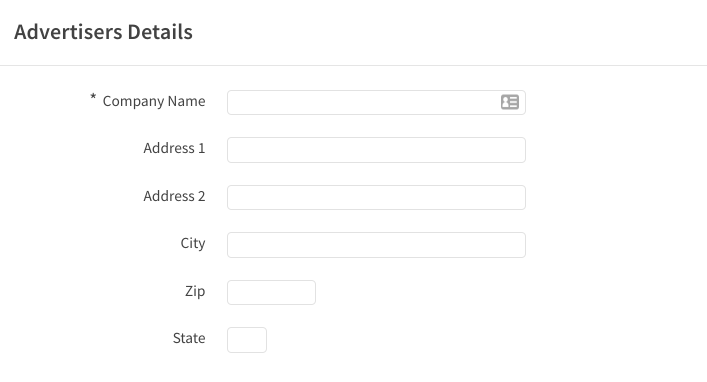The image size is (707, 382).
Task: Click the Zip label
Action: [195, 291]
